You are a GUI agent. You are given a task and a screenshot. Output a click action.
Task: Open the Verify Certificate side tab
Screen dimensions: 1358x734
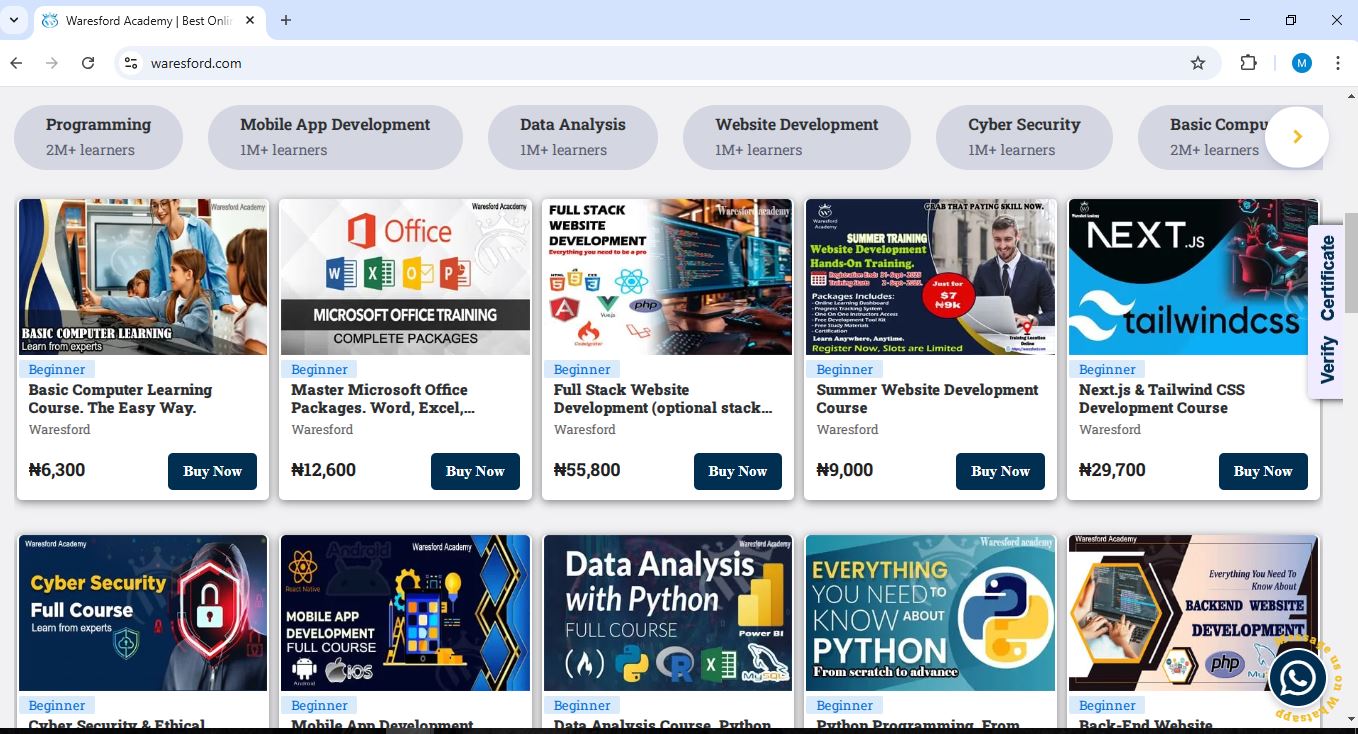coord(1327,310)
